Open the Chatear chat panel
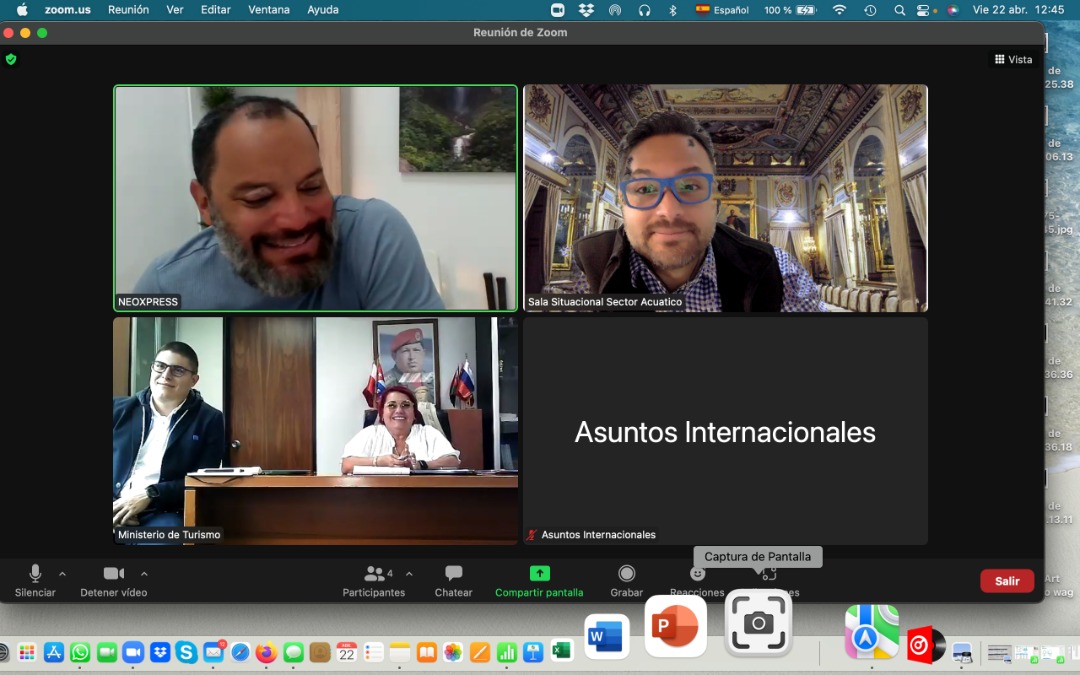The image size is (1080, 675). (453, 580)
